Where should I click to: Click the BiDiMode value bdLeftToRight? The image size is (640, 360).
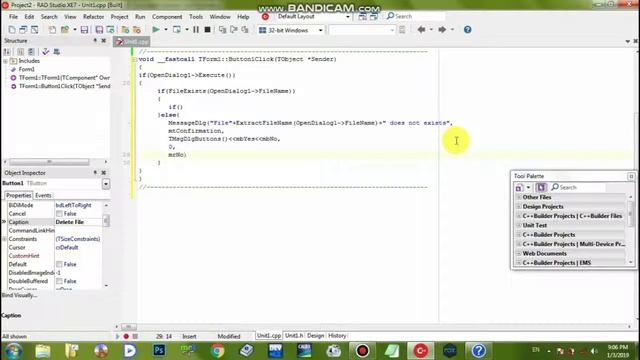coord(73,205)
